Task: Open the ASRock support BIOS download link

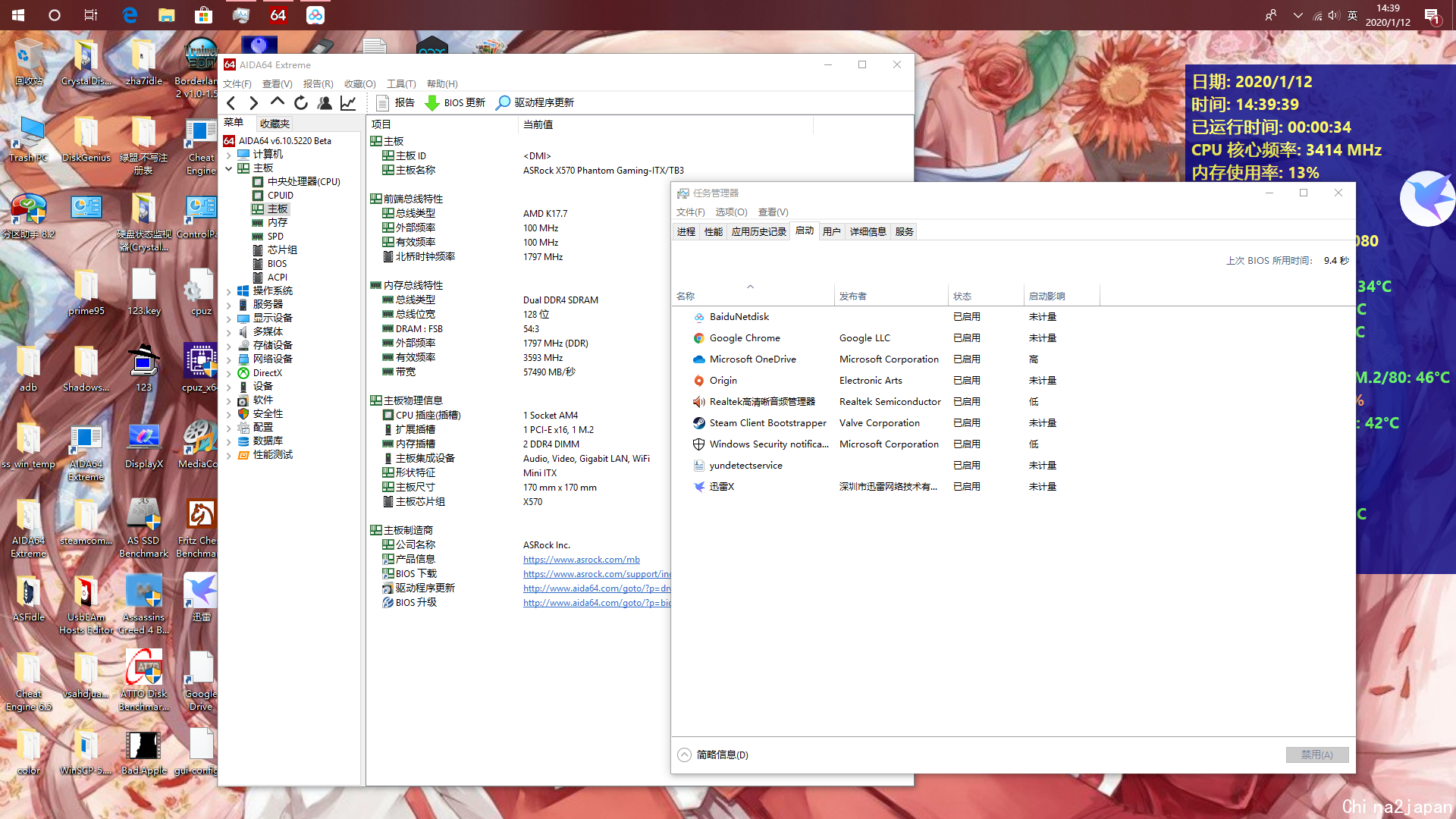Action: (x=597, y=574)
